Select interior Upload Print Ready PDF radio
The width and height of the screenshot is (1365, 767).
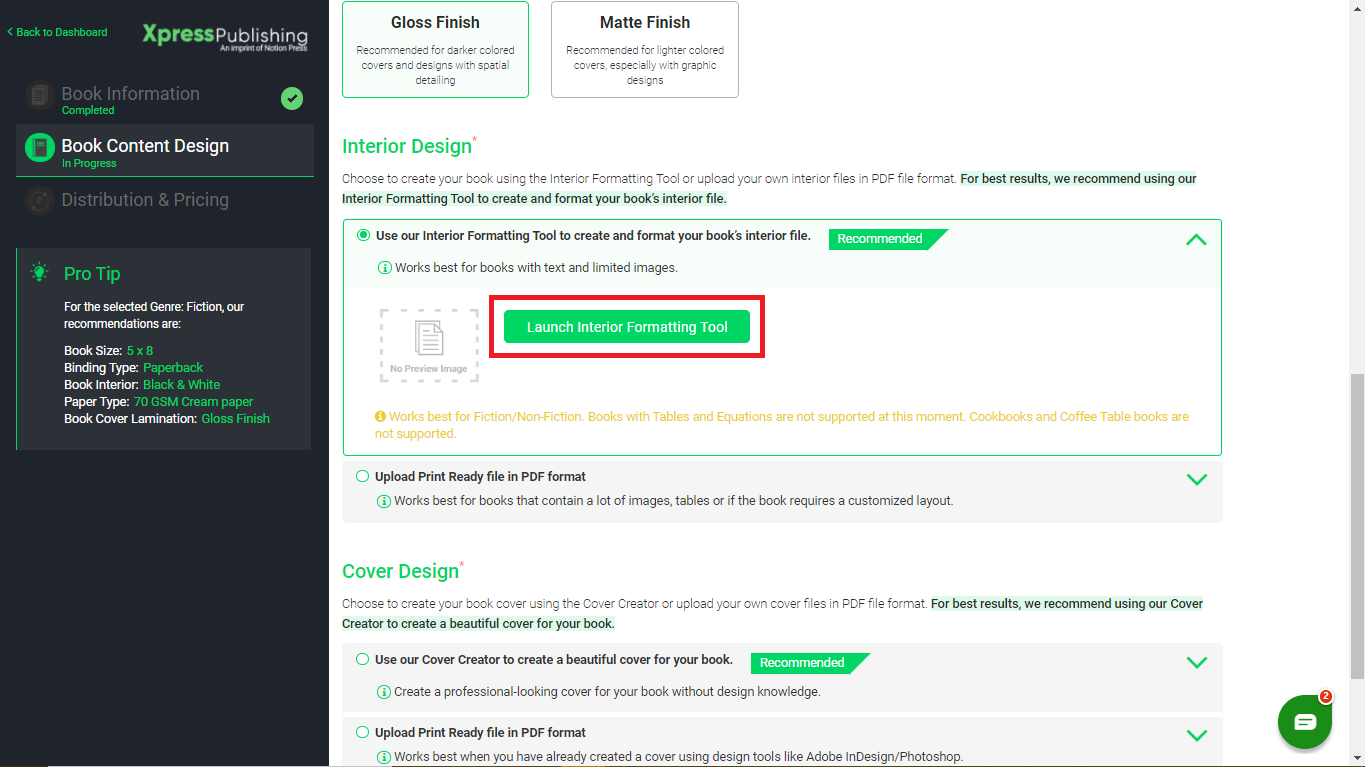(362, 477)
